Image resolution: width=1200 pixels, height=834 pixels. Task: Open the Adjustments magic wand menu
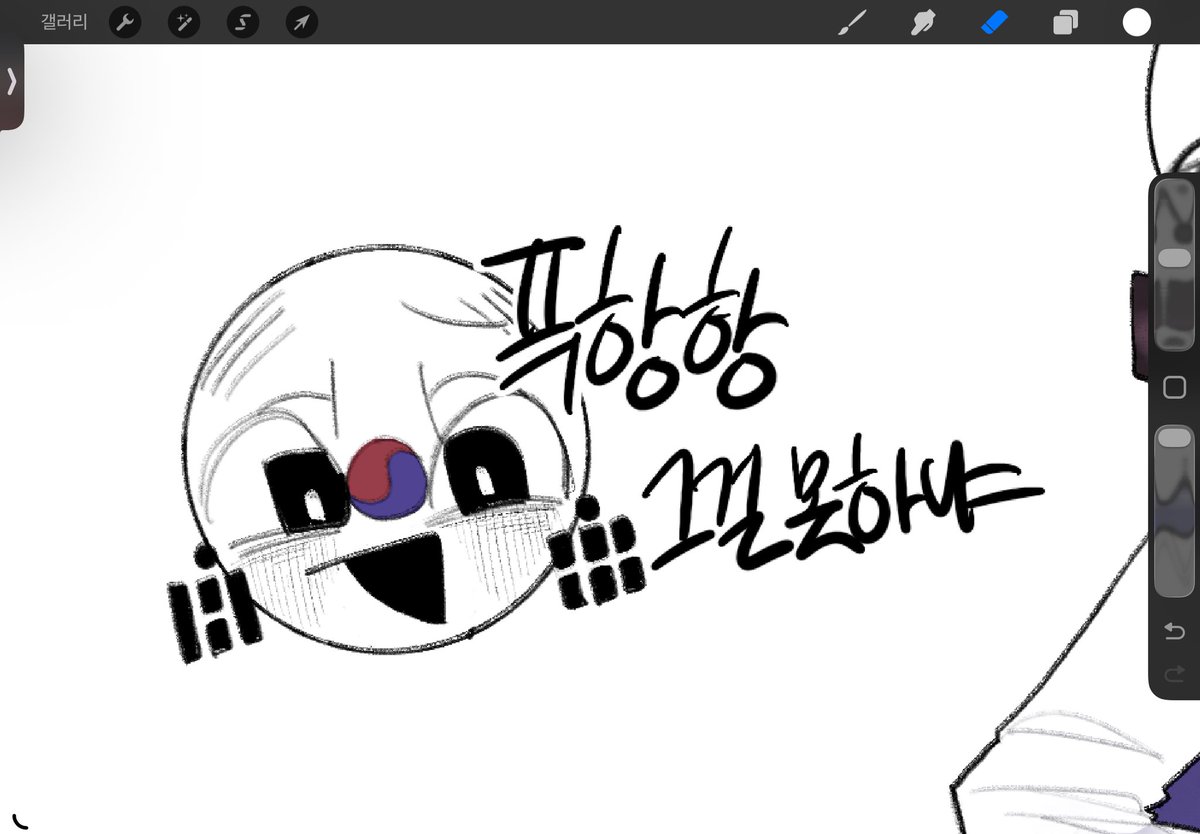point(184,22)
